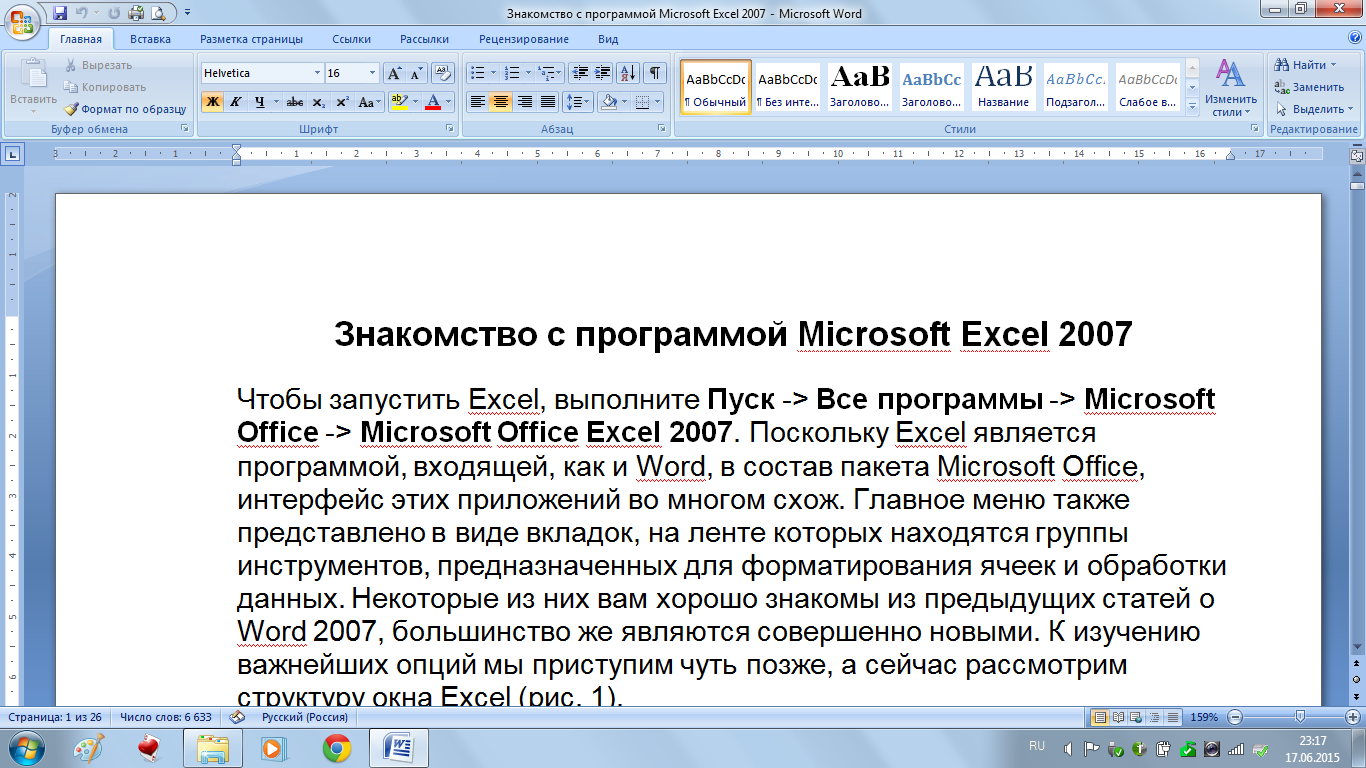Screen dimensions: 1366x768
Task: Switch to the Вставка tab
Action: [x=150, y=39]
